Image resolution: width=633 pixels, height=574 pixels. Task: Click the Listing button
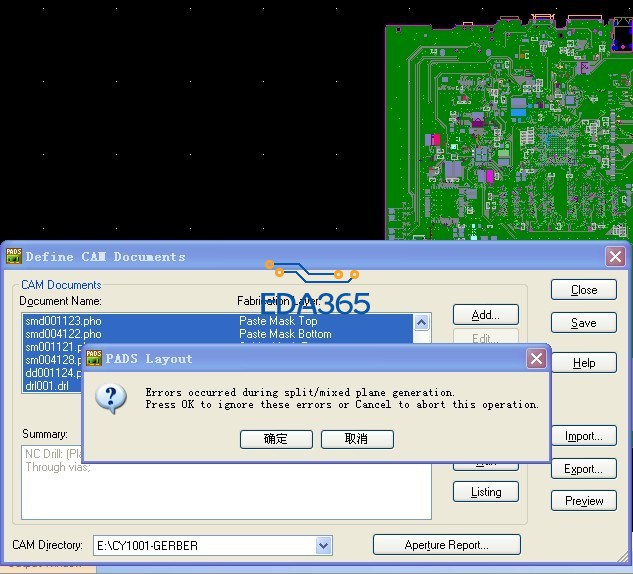486,492
